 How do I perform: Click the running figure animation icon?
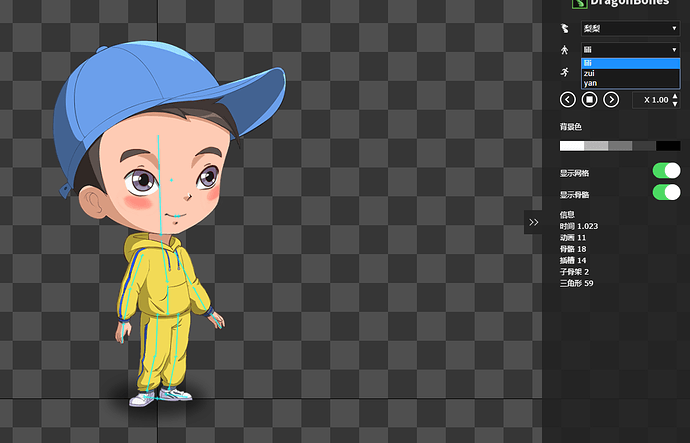565,72
